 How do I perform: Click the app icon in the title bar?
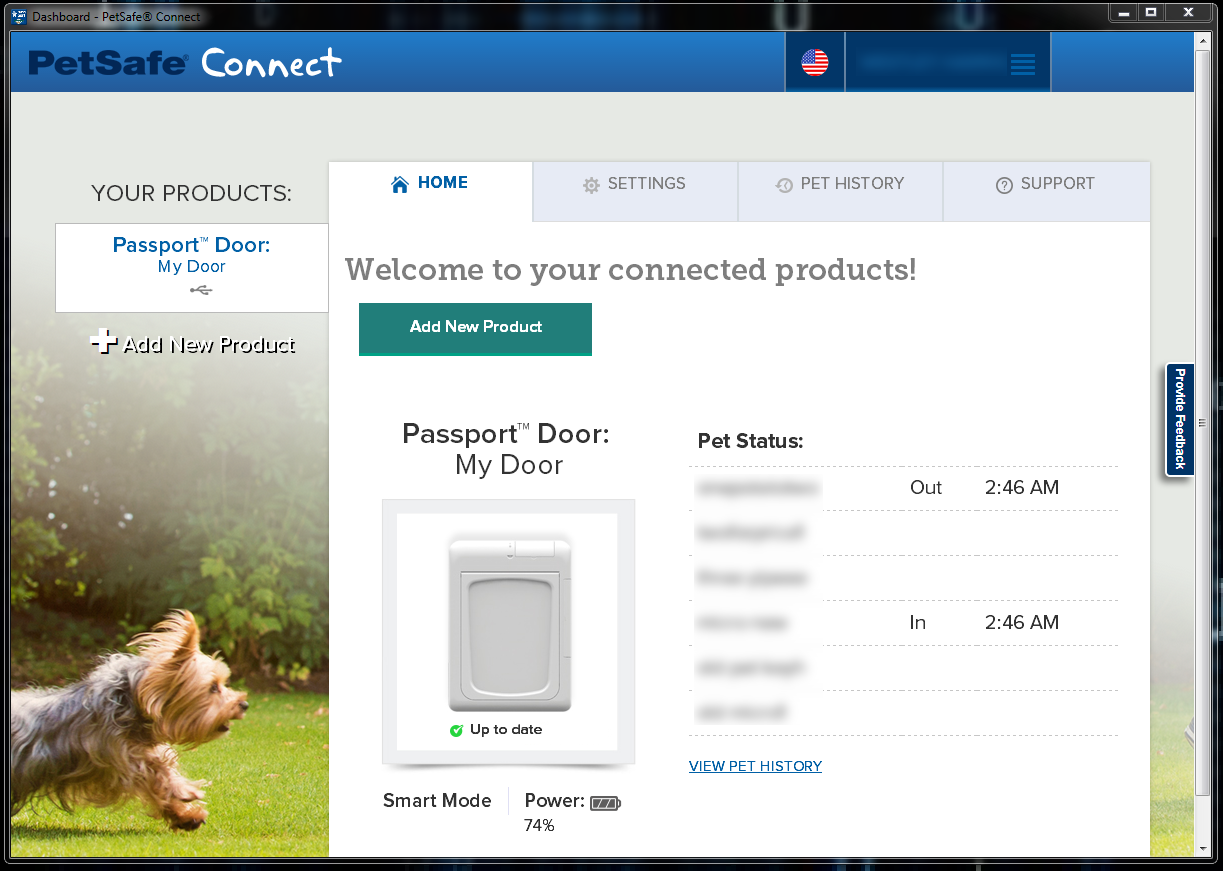[18, 16]
